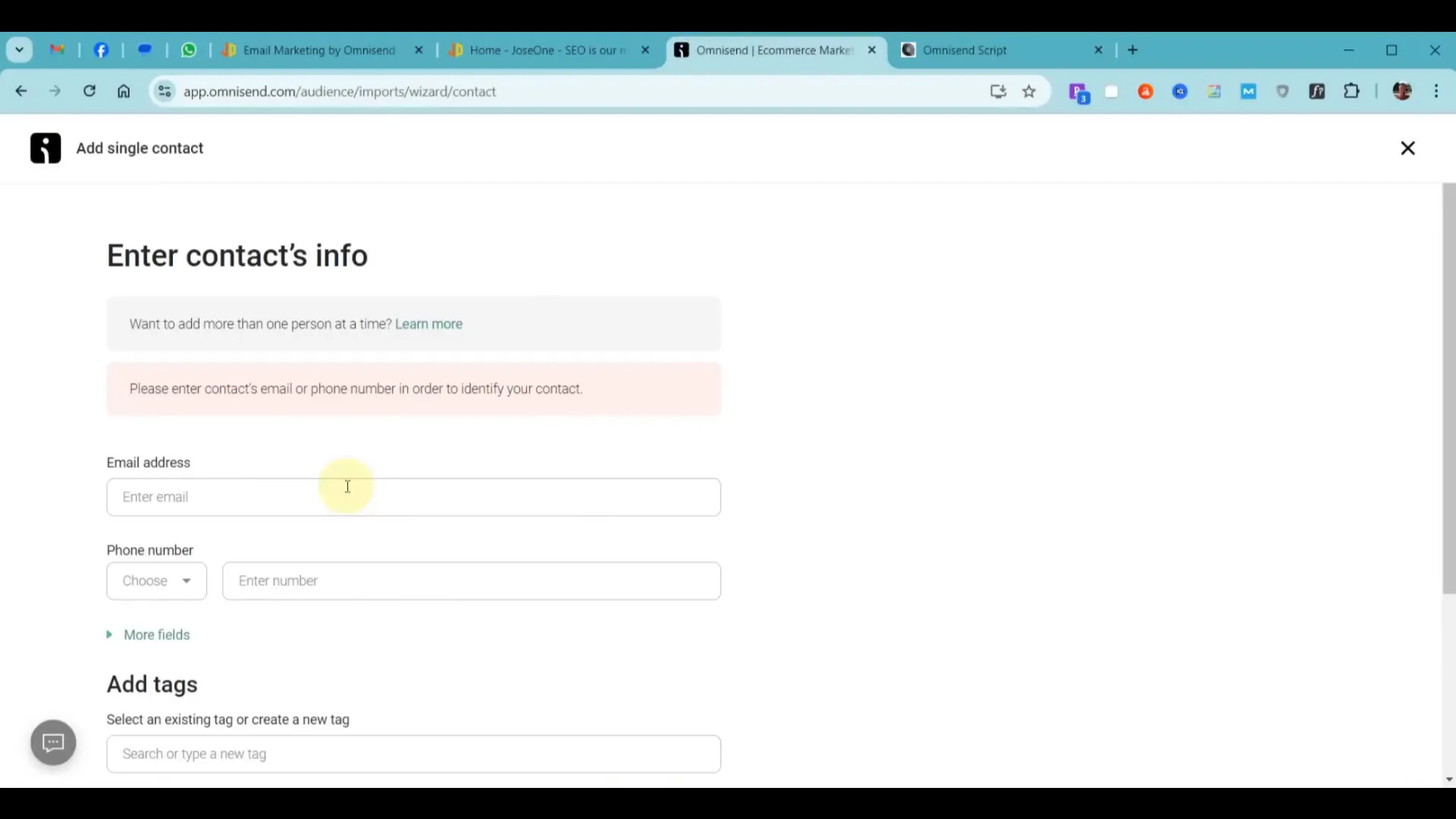
Task: Open the tab search dropdown arrow
Action: coord(20,50)
